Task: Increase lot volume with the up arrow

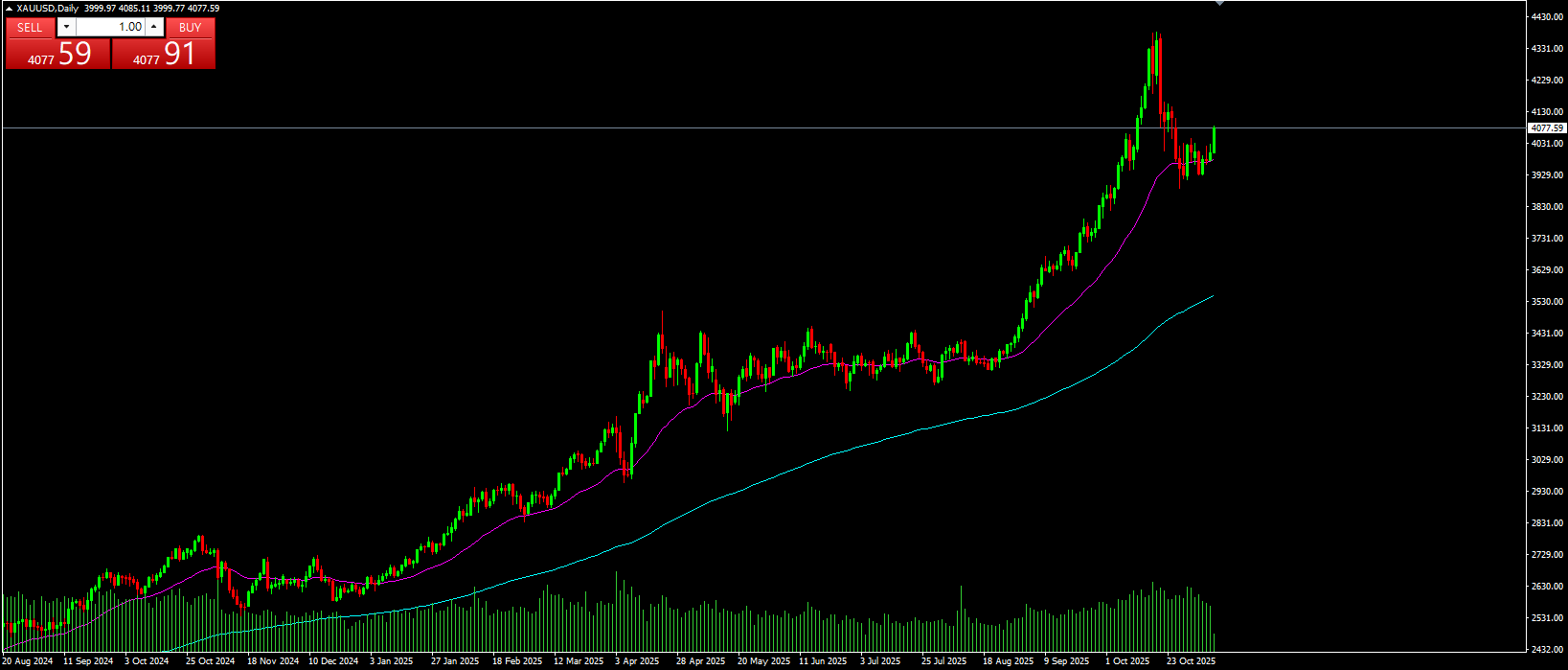Action: pyautogui.click(x=154, y=28)
